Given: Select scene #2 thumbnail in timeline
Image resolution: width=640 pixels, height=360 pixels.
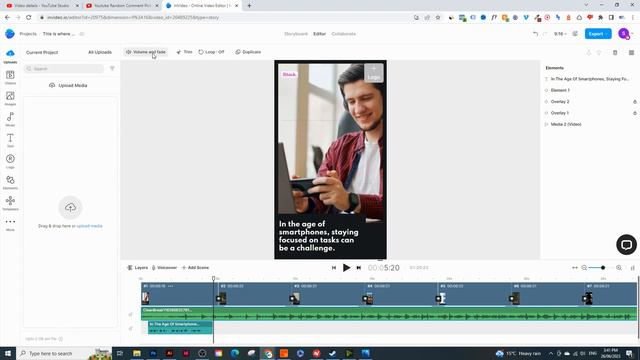Looking at the screenshot, I should click(x=221, y=298).
